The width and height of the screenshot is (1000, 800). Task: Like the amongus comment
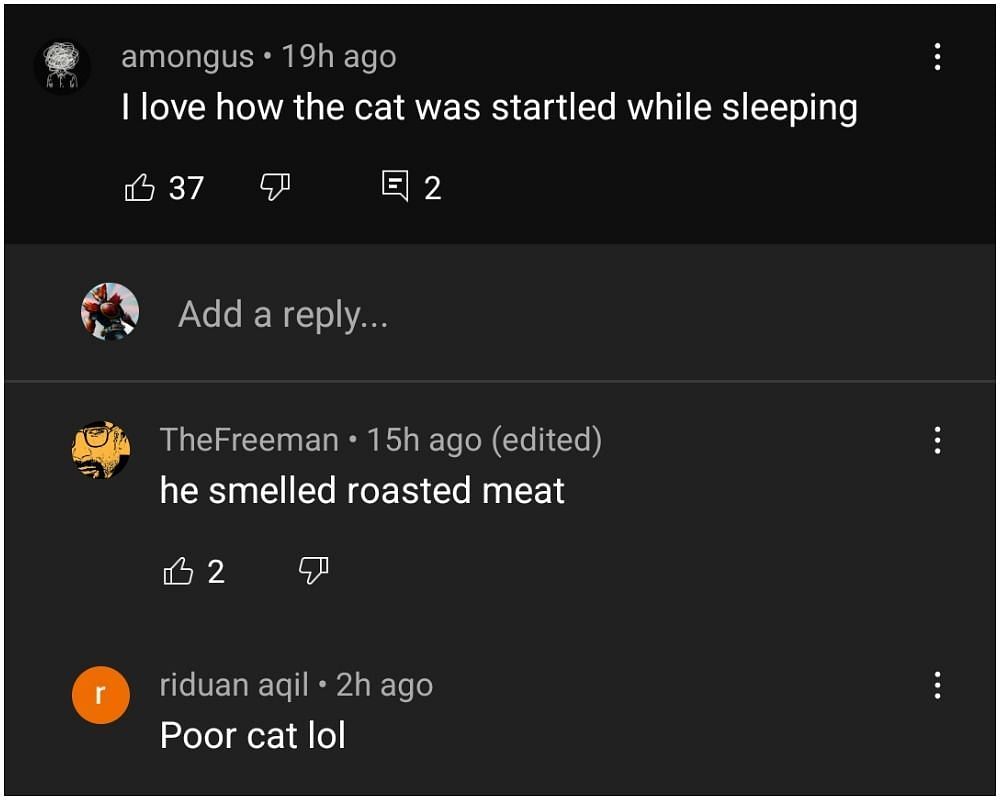pyautogui.click(x=139, y=187)
